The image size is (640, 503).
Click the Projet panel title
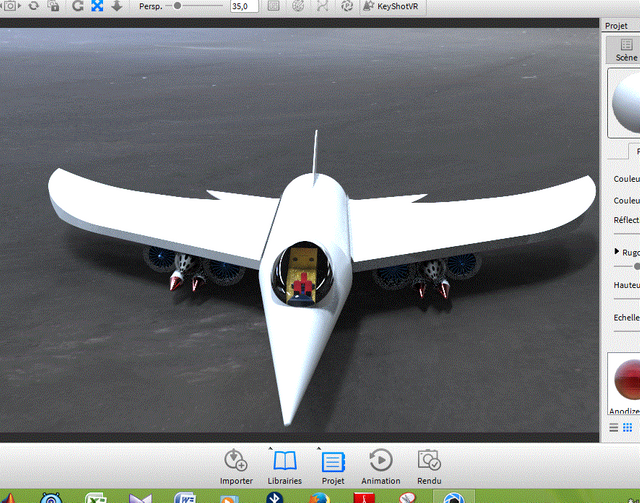pyautogui.click(x=616, y=26)
